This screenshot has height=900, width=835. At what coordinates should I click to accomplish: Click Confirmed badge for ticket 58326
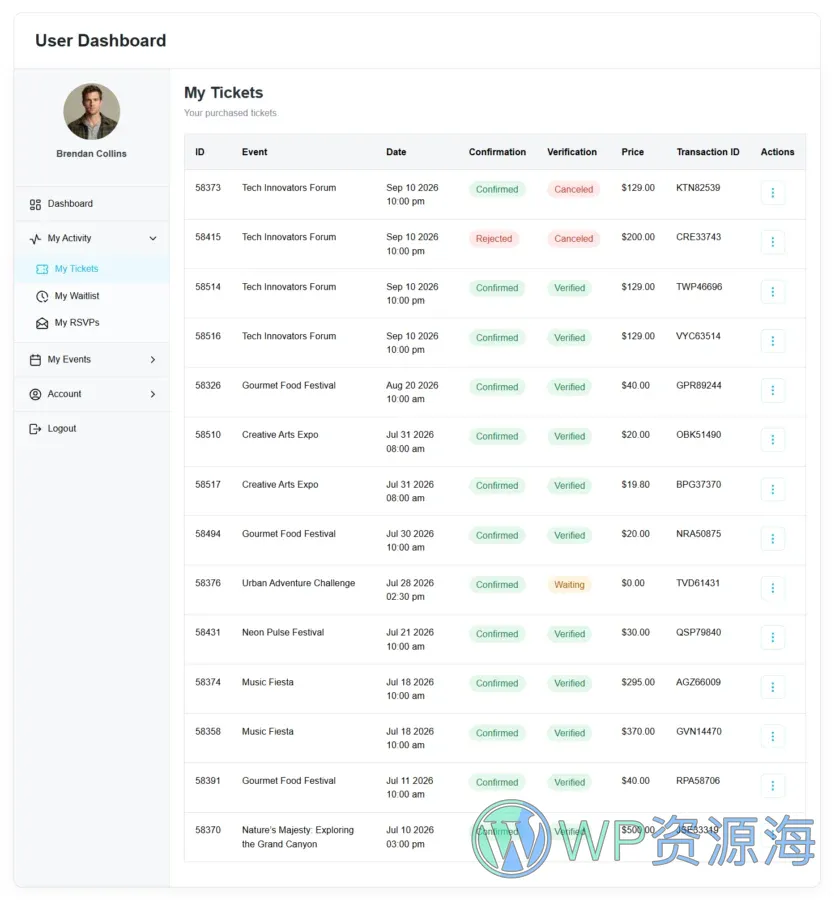(497, 387)
